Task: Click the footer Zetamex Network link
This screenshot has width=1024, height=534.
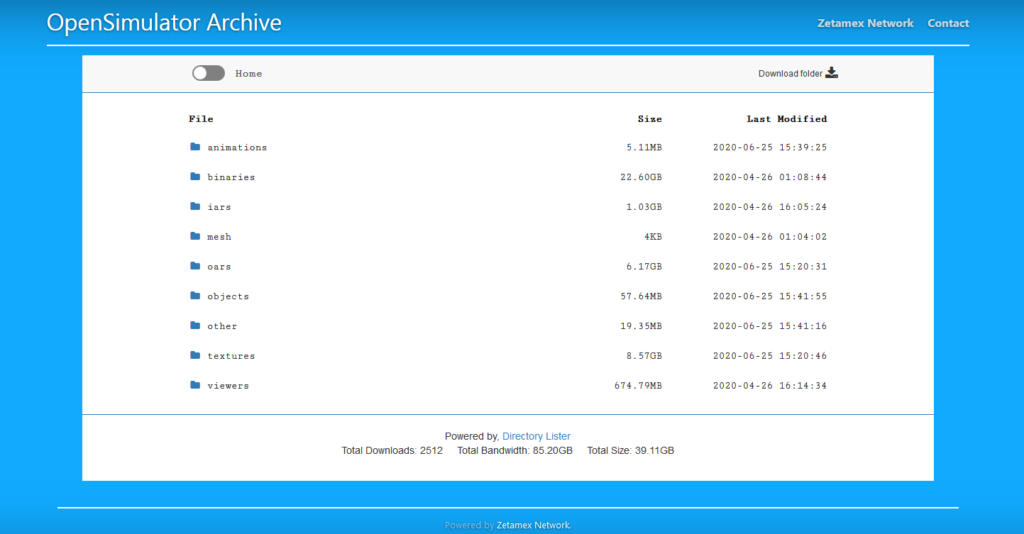Action: pyautogui.click(x=533, y=525)
